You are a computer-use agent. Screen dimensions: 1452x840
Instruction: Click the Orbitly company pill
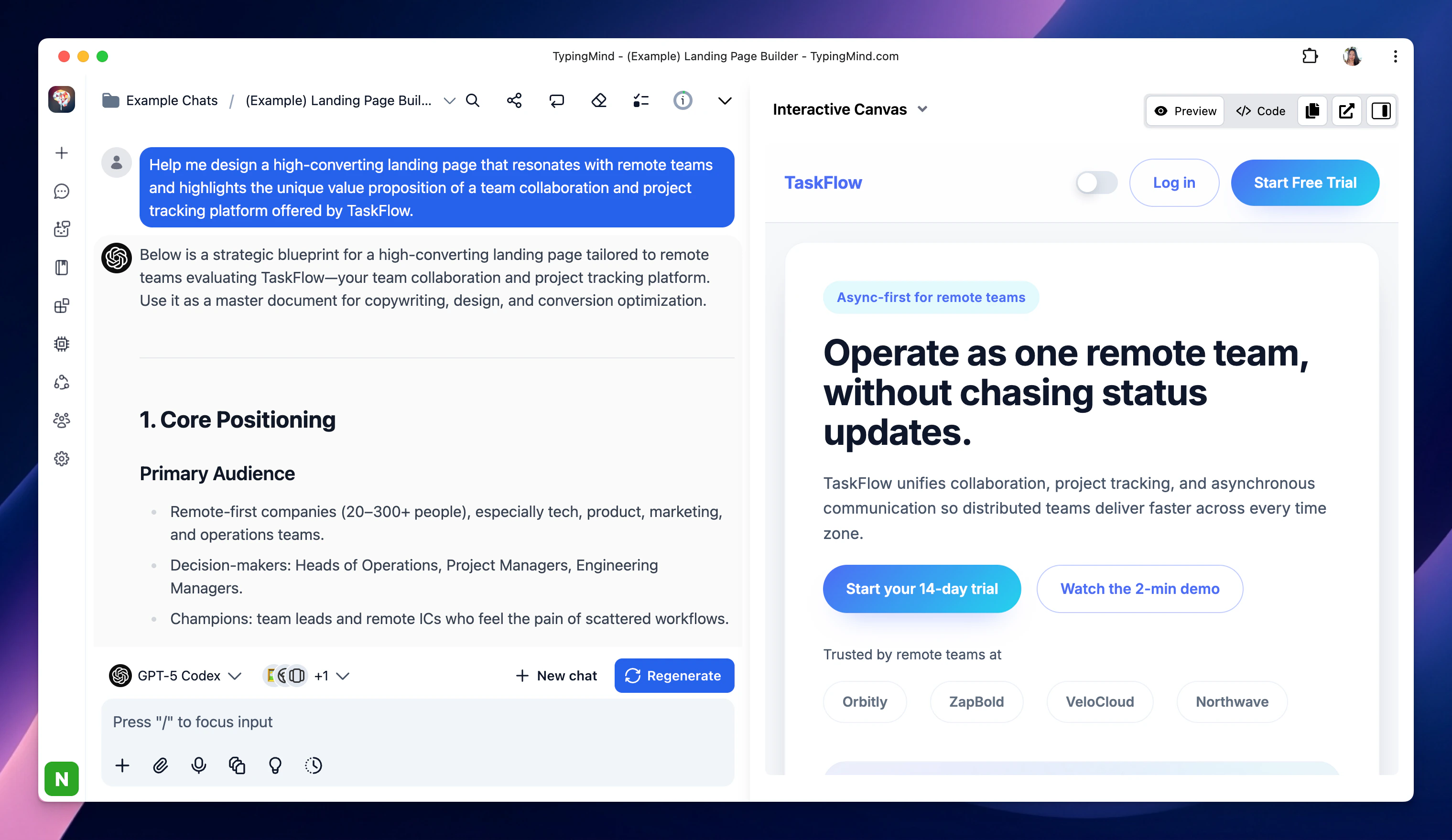[864, 702]
